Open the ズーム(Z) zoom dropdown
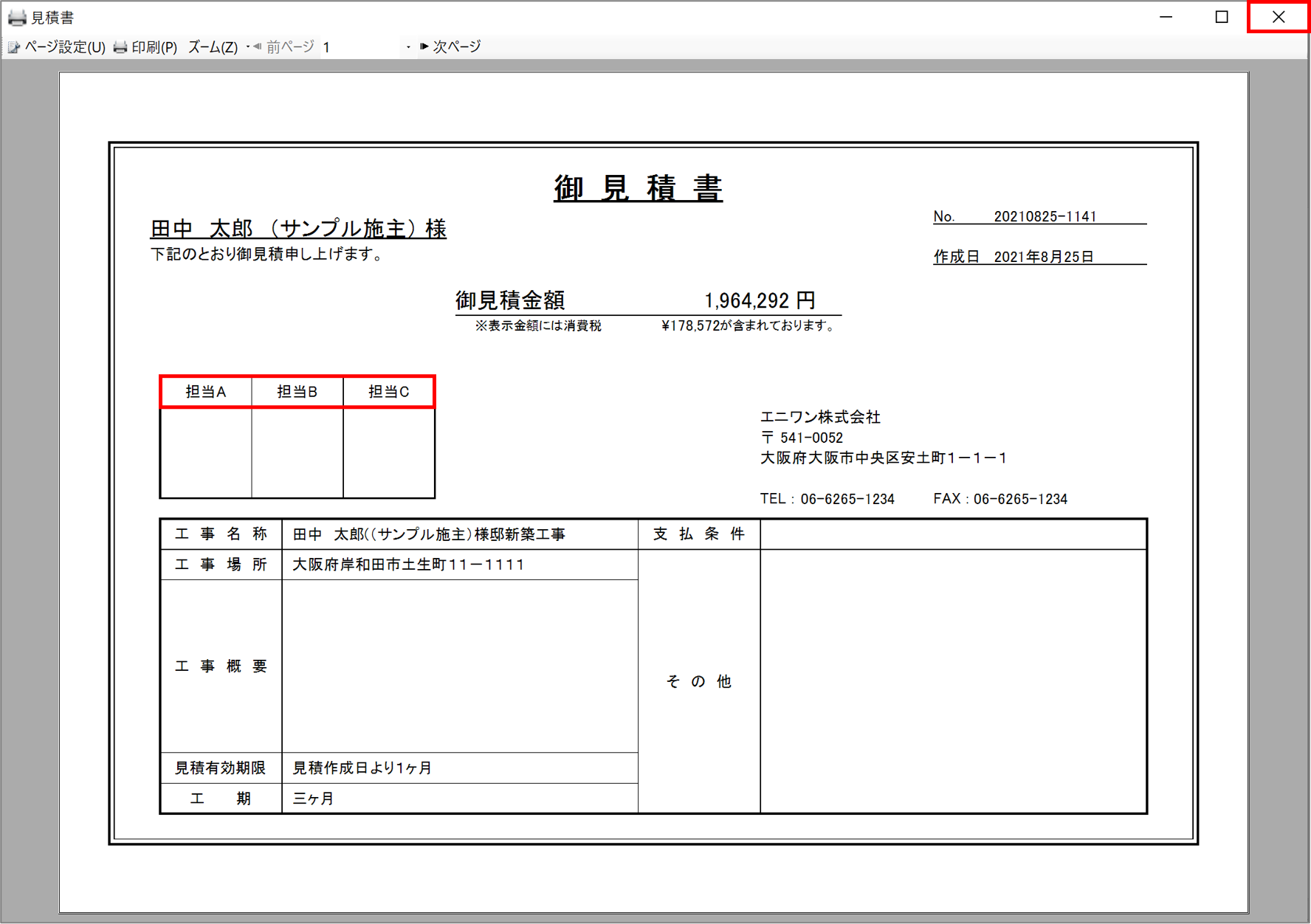This screenshot has width=1311, height=924. point(213,47)
